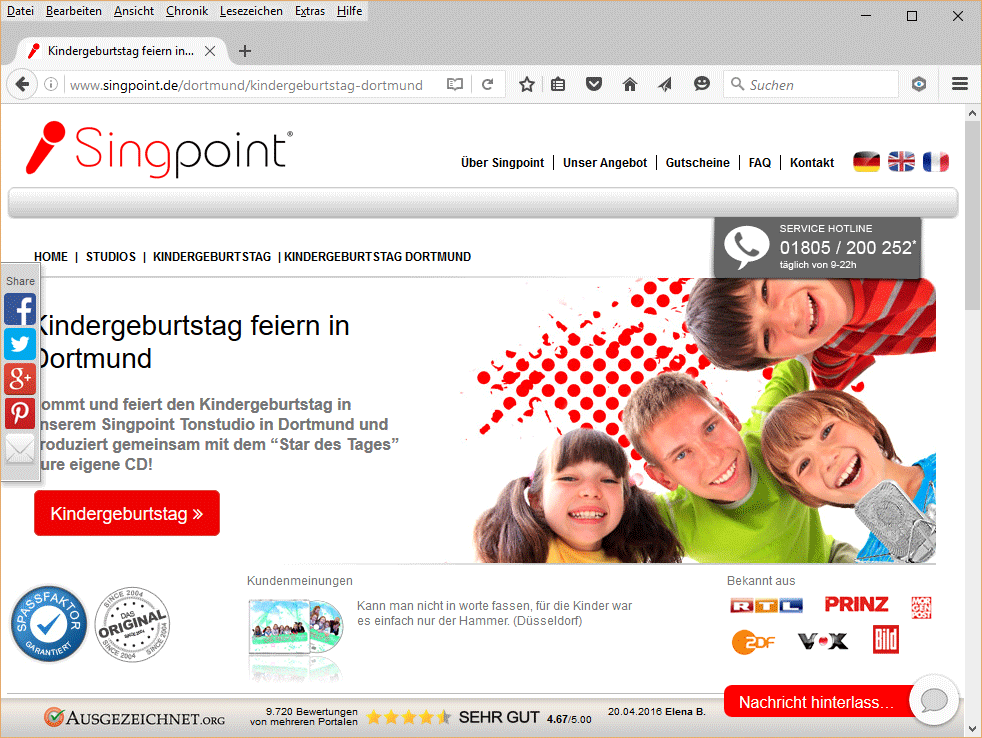Click the Bild logo

(x=886, y=640)
